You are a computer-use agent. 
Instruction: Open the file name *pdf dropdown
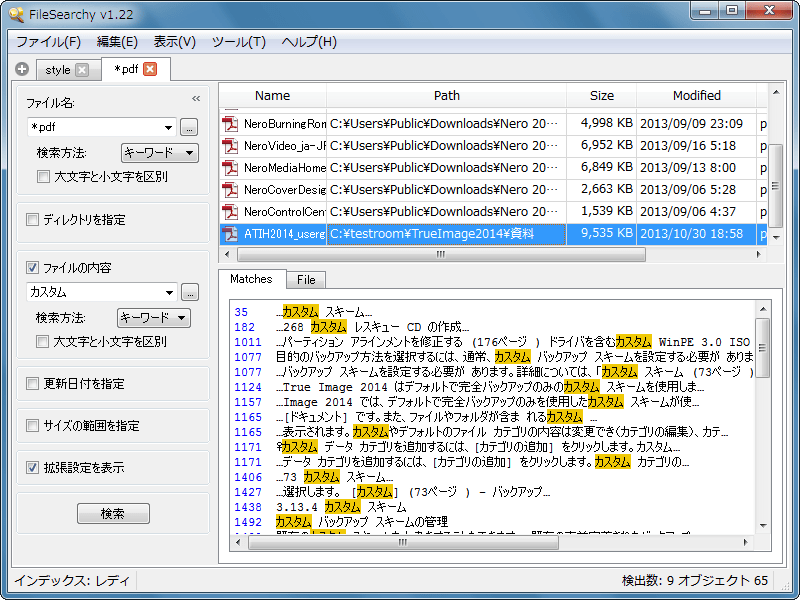point(168,127)
